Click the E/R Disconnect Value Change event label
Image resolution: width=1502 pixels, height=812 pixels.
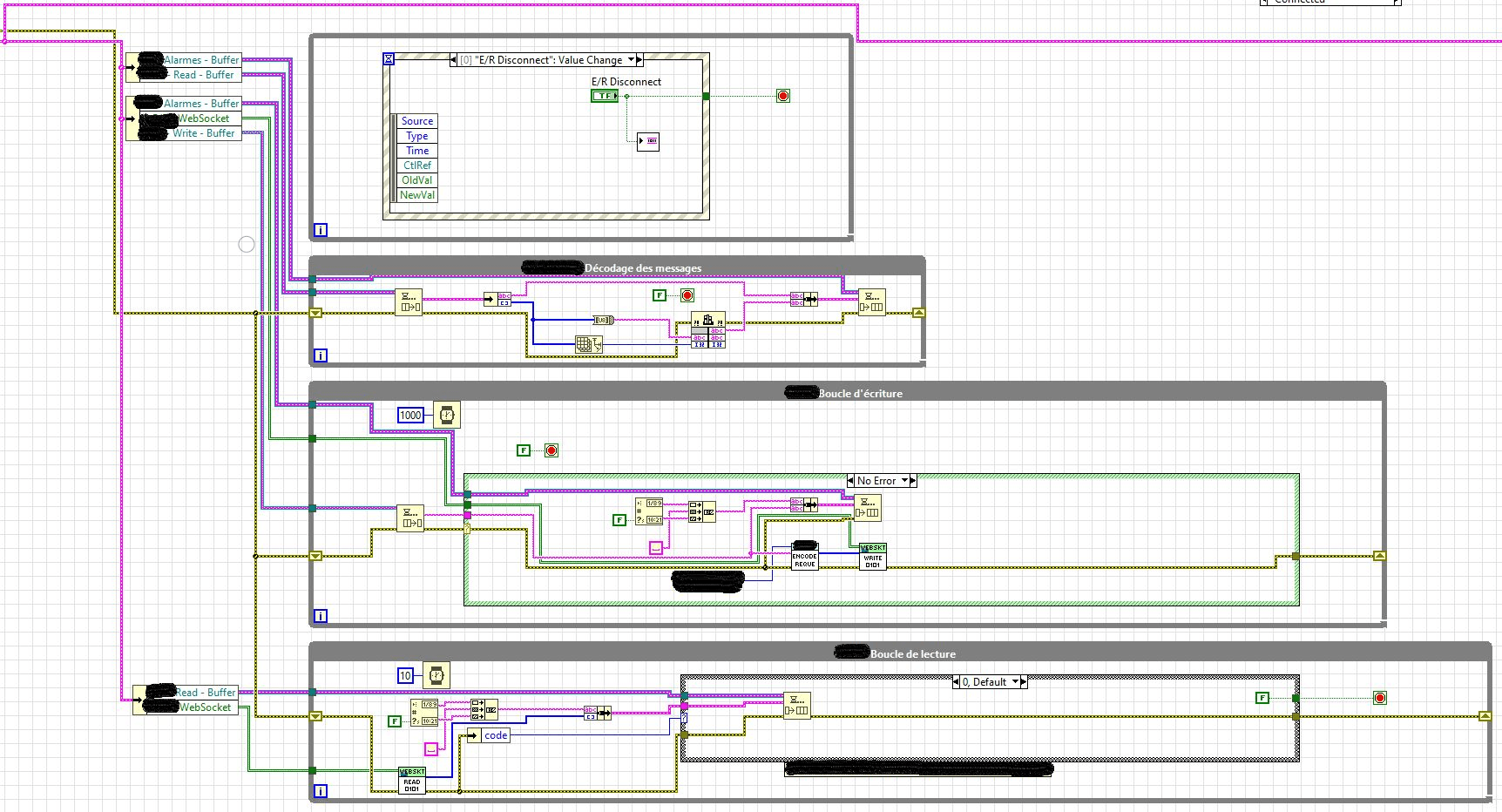pos(540,59)
